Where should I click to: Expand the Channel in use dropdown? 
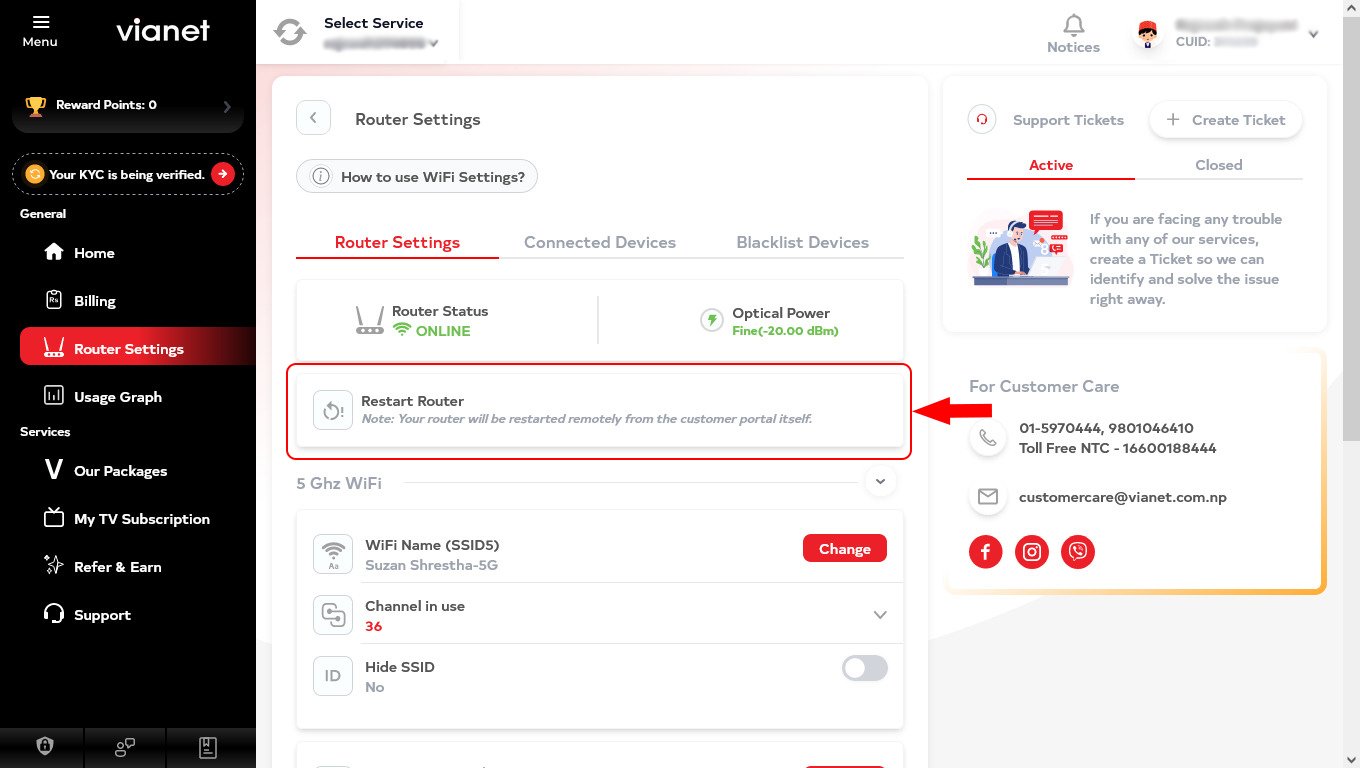pyautogui.click(x=880, y=615)
